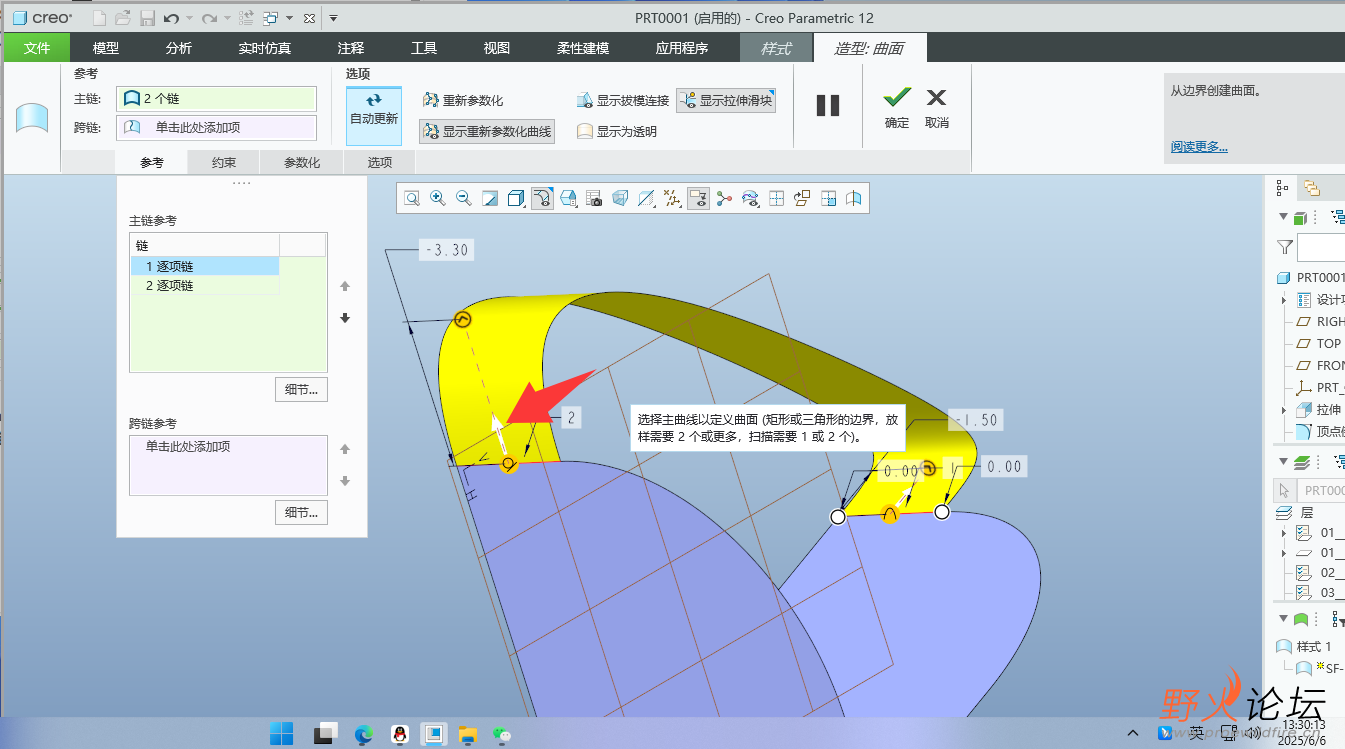Click the Pause button in the dashboard
This screenshot has width=1345, height=749.
(828, 105)
